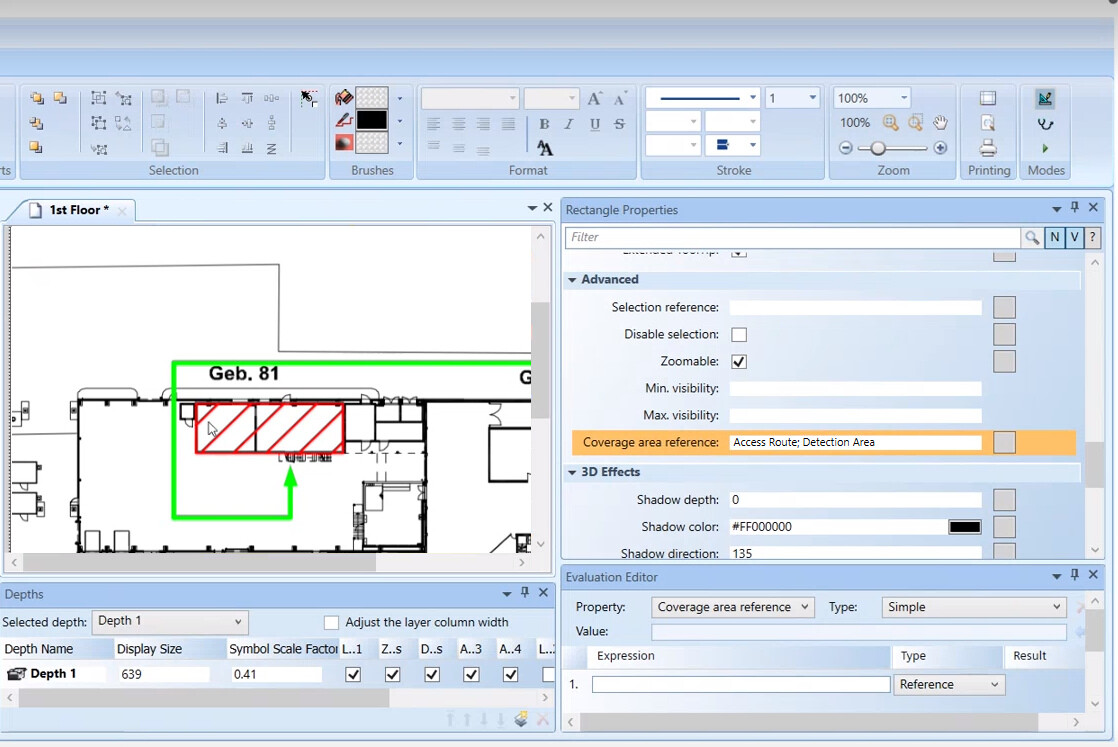Select the fill color brush icon

(x=342, y=99)
